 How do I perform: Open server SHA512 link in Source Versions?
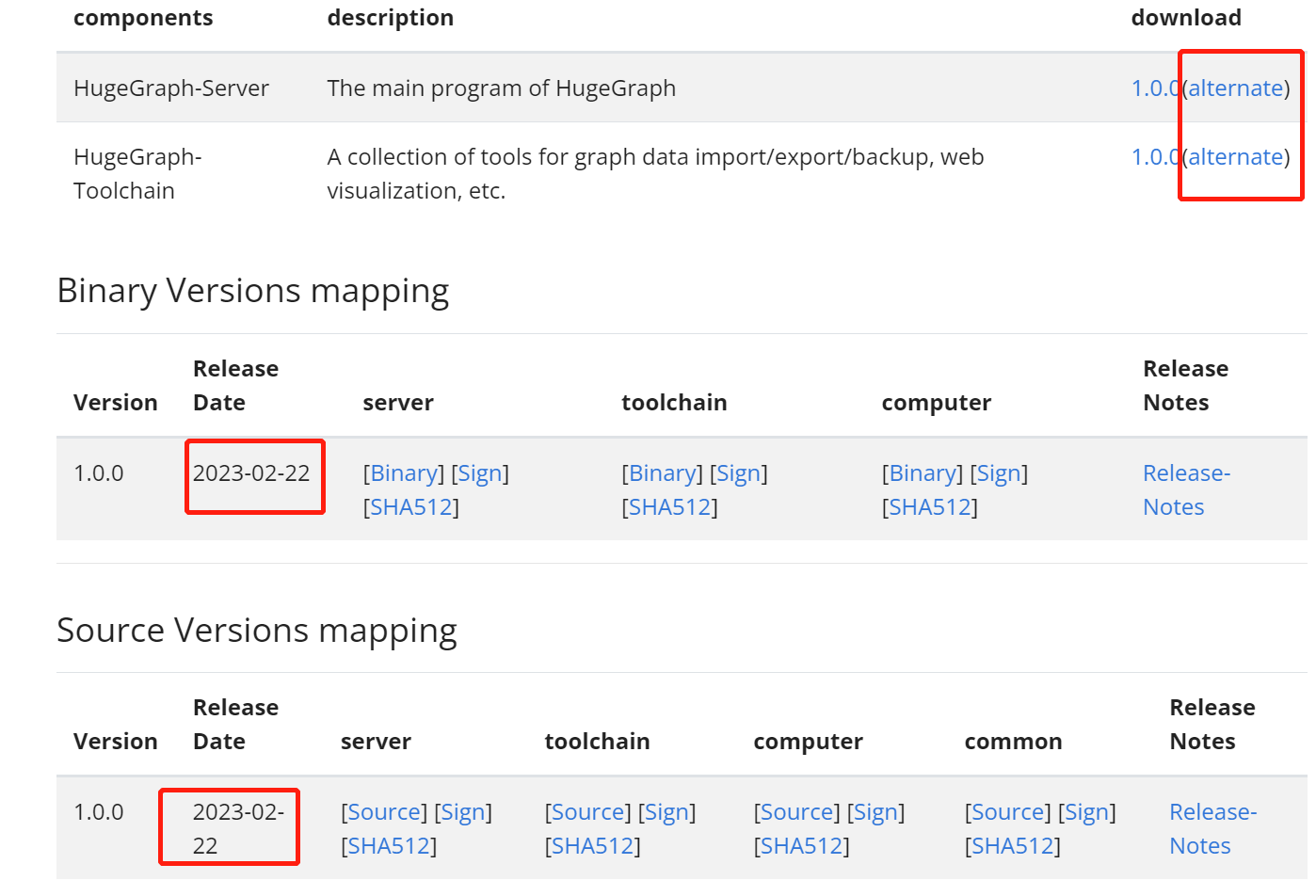coord(389,845)
